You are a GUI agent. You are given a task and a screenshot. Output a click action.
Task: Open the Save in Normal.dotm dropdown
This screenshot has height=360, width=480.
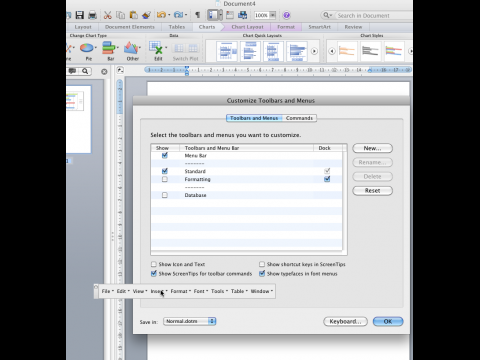[190, 321]
